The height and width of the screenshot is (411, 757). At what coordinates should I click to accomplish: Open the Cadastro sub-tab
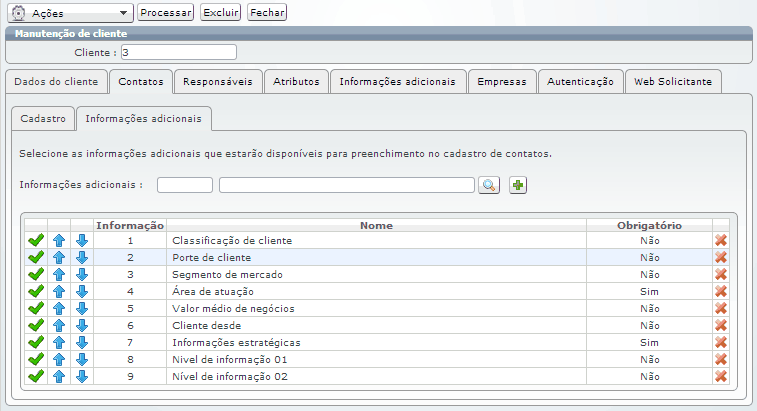coord(44,119)
